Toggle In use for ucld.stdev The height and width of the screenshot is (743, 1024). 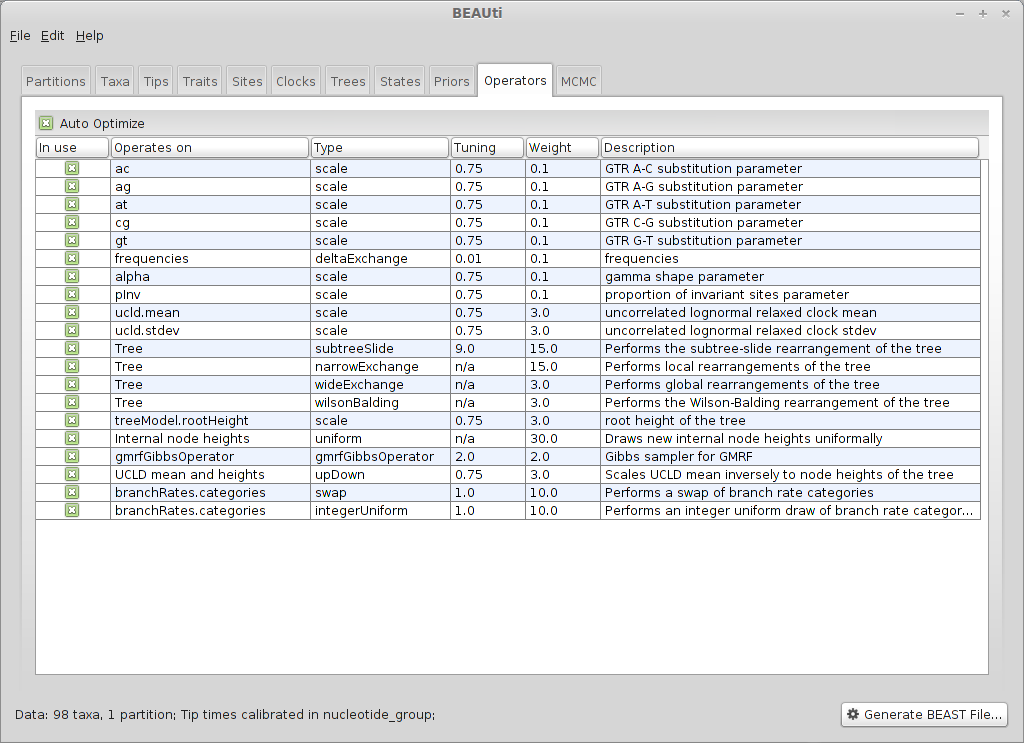pos(72,330)
